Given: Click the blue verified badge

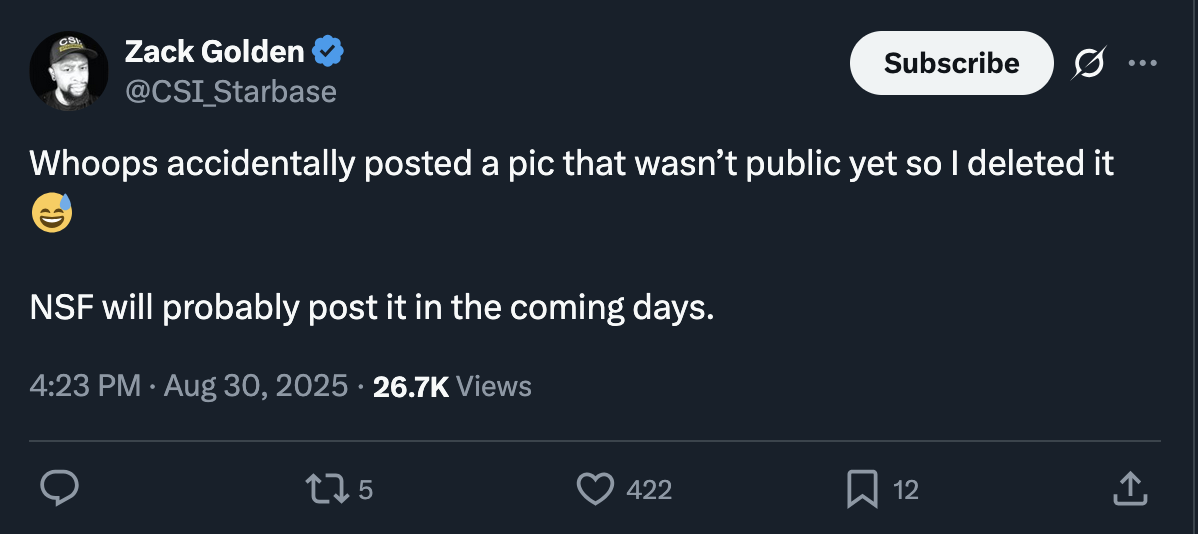Looking at the screenshot, I should pos(328,52).
